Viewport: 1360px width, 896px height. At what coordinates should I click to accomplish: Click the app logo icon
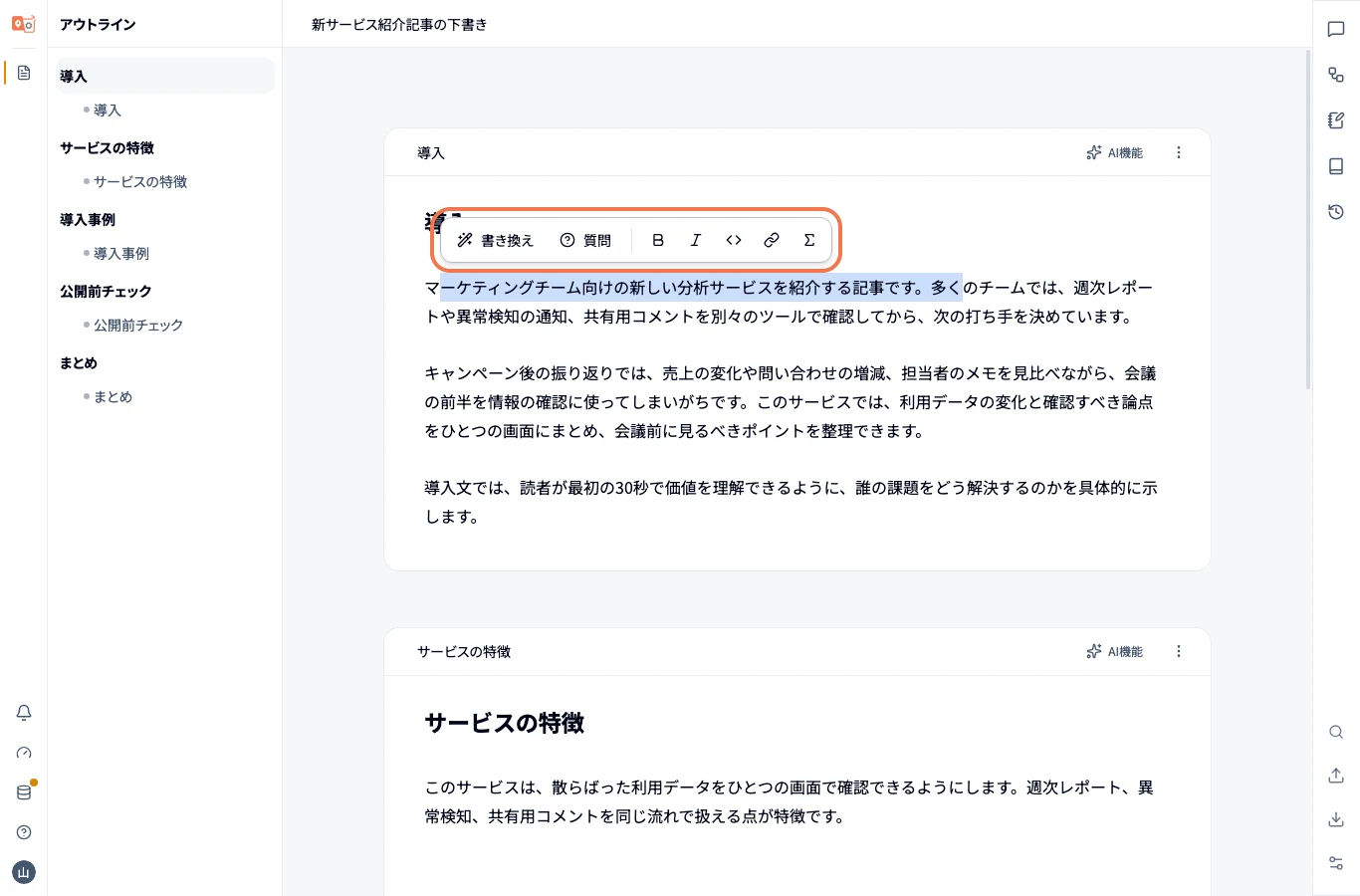(24, 24)
